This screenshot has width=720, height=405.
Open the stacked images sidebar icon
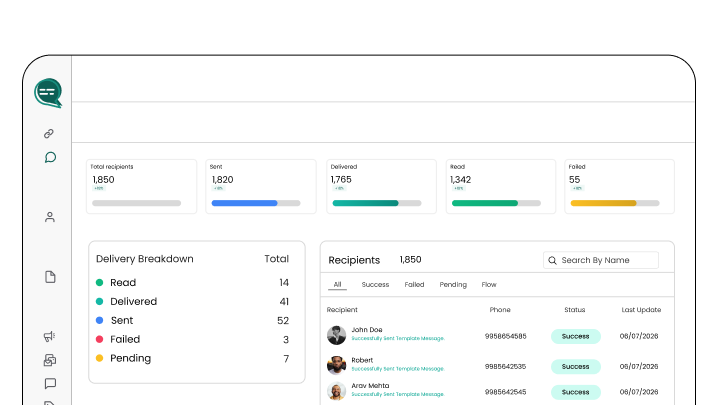[x=50, y=360]
